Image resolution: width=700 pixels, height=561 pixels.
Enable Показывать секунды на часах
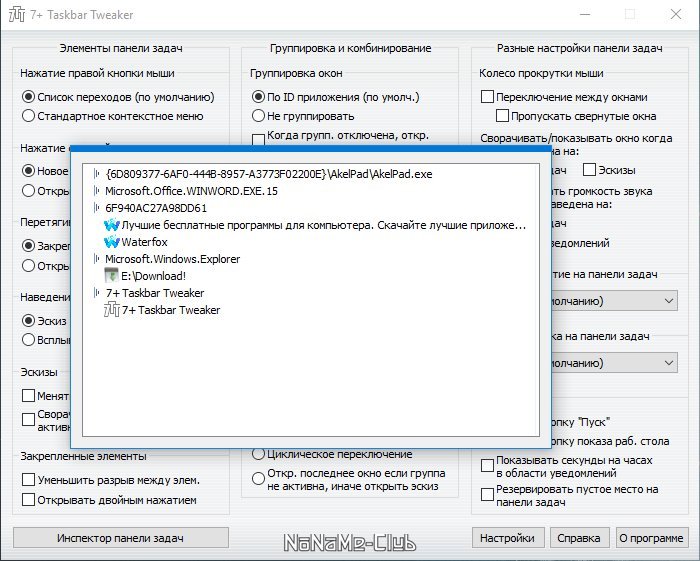click(487, 466)
